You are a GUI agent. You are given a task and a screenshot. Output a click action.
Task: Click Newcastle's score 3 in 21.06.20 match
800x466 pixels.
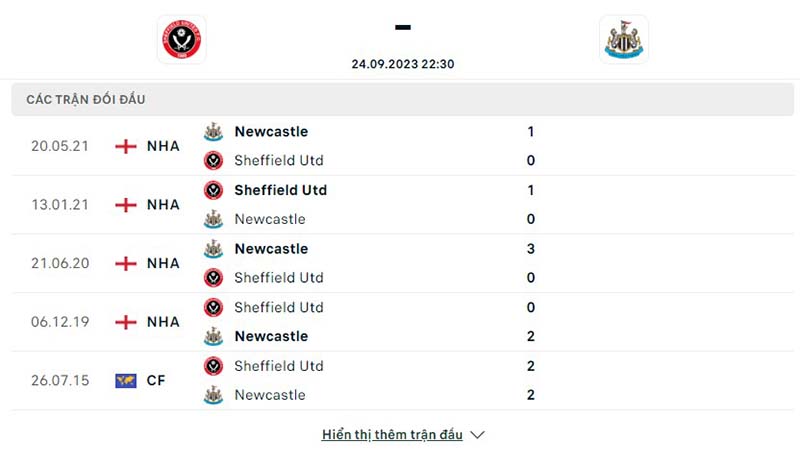point(531,249)
